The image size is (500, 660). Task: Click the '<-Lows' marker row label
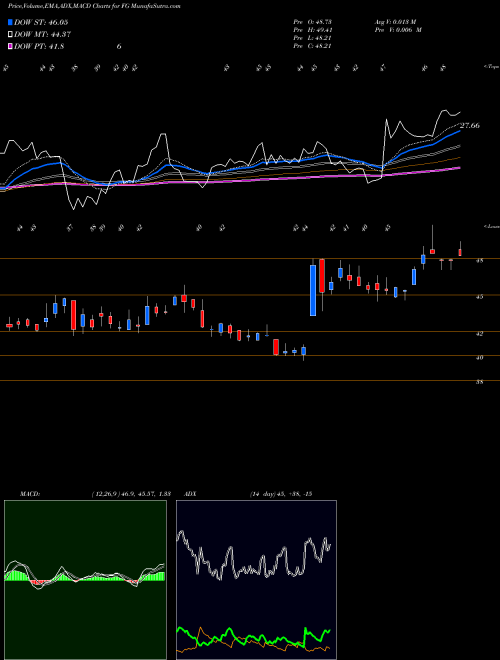(x=492, y=227)
